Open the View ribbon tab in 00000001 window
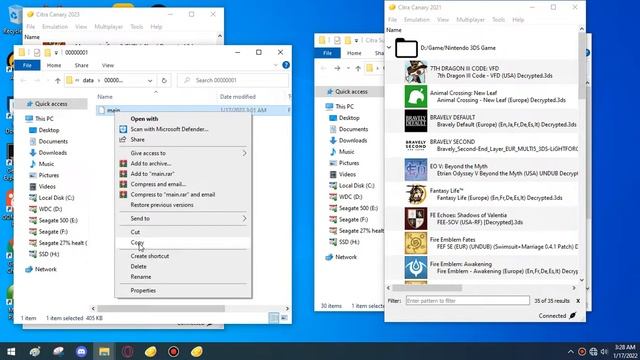This screenshot has width=640, height=360. 108,65
